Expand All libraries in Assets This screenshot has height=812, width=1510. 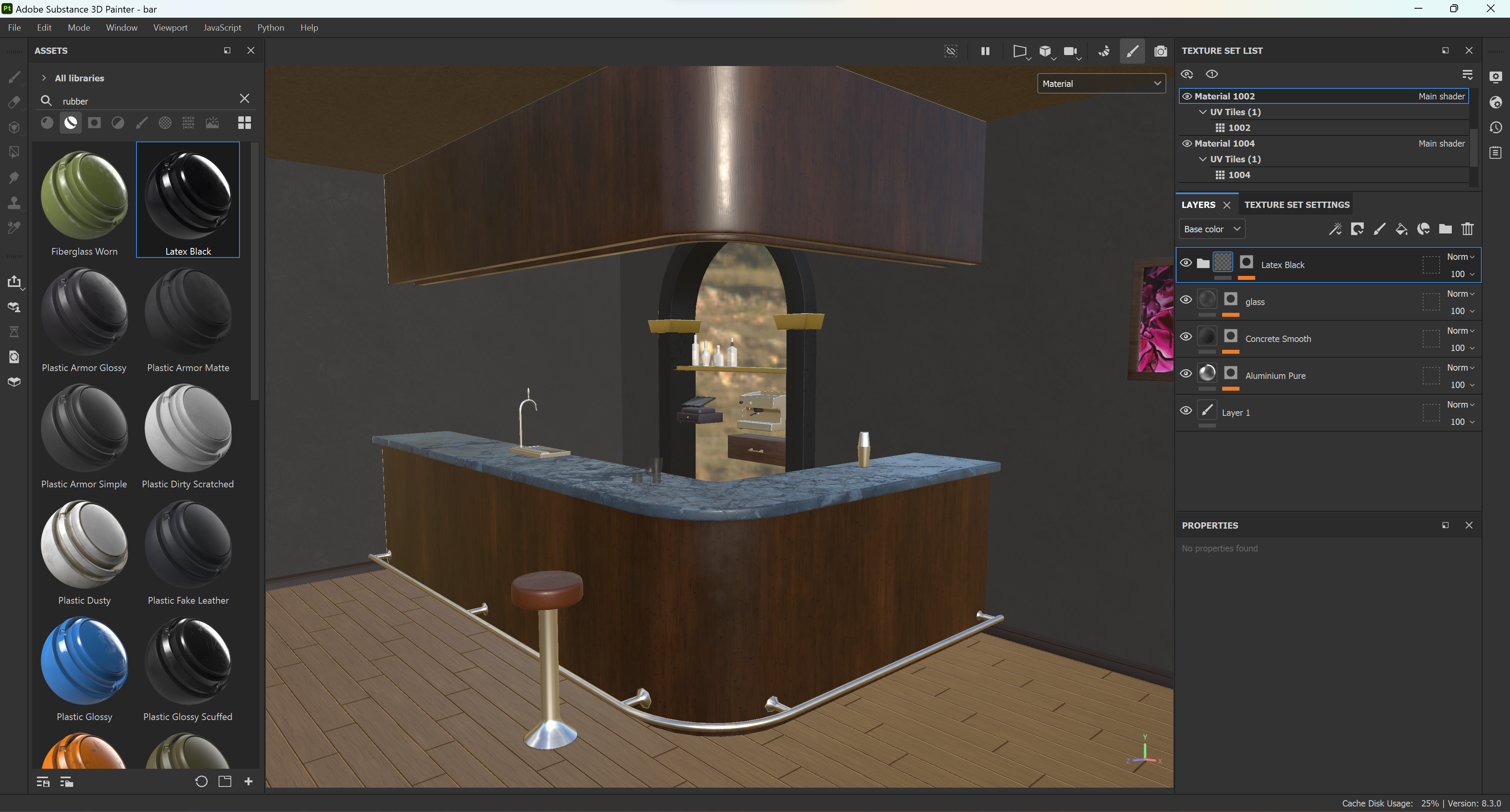click(x=44, y=78)
